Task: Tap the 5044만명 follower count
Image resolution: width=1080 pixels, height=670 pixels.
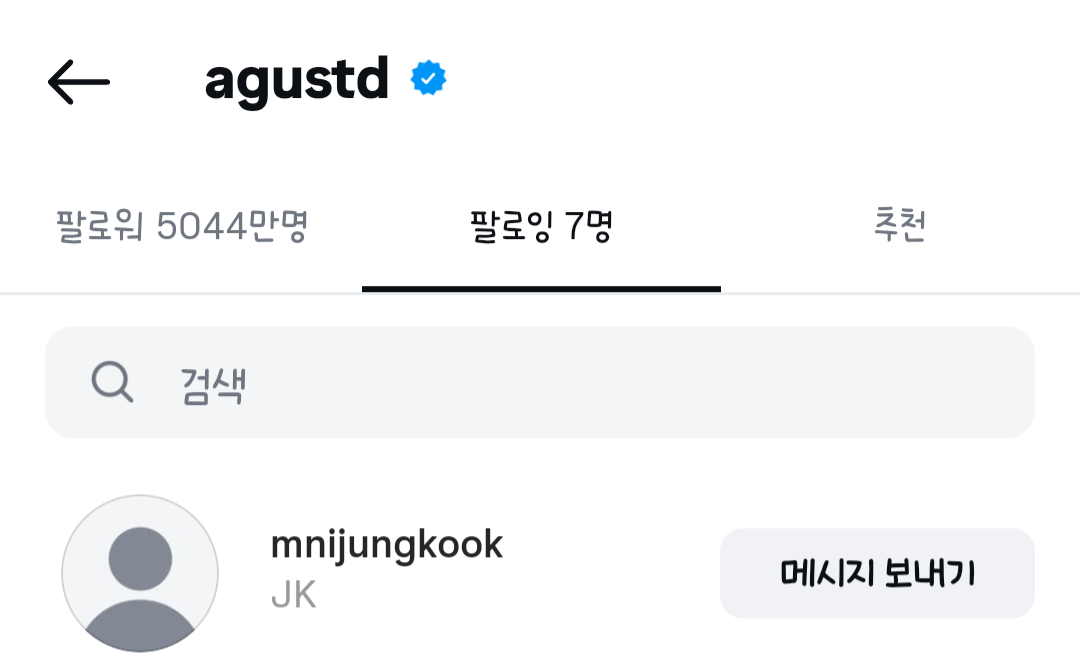Action: click(x=232, y=227)
